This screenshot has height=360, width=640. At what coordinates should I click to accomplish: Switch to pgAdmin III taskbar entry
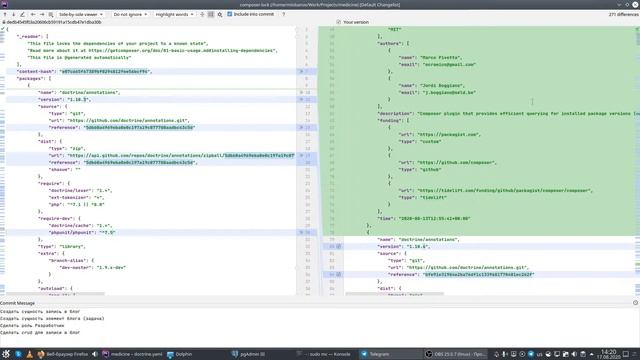tap(249, 354)
